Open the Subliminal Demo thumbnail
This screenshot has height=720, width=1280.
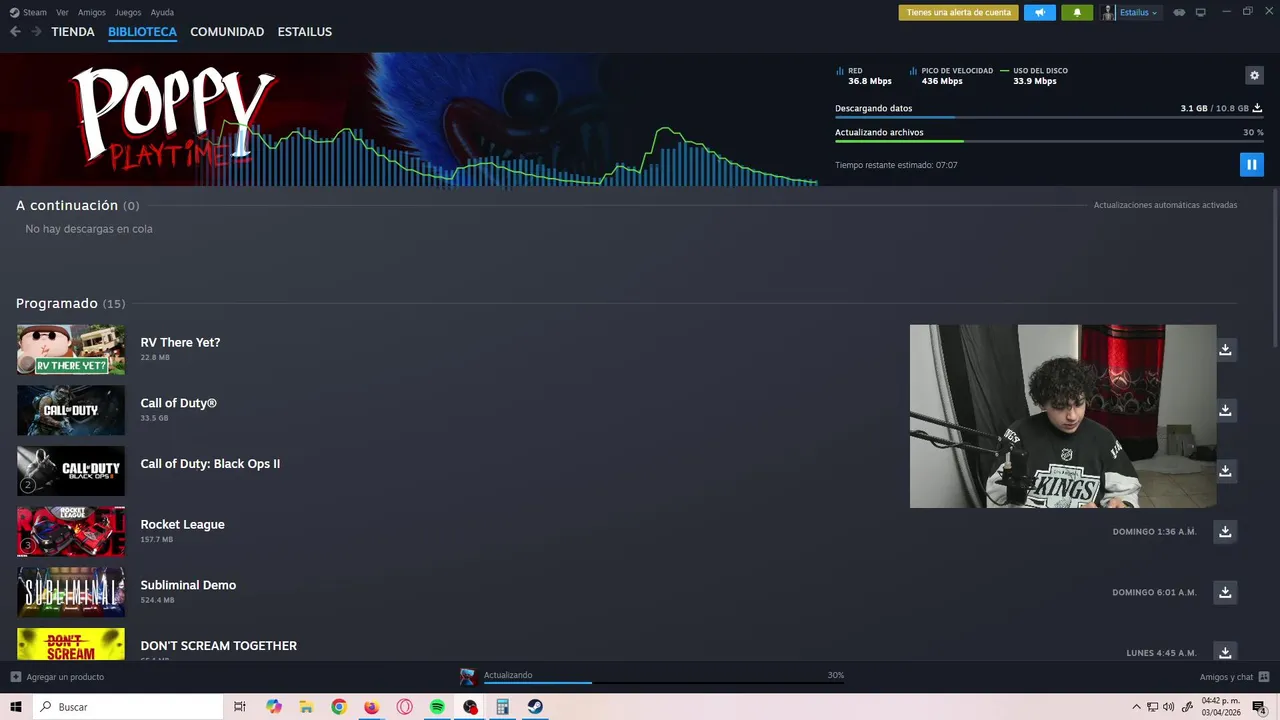coord(71,592)
